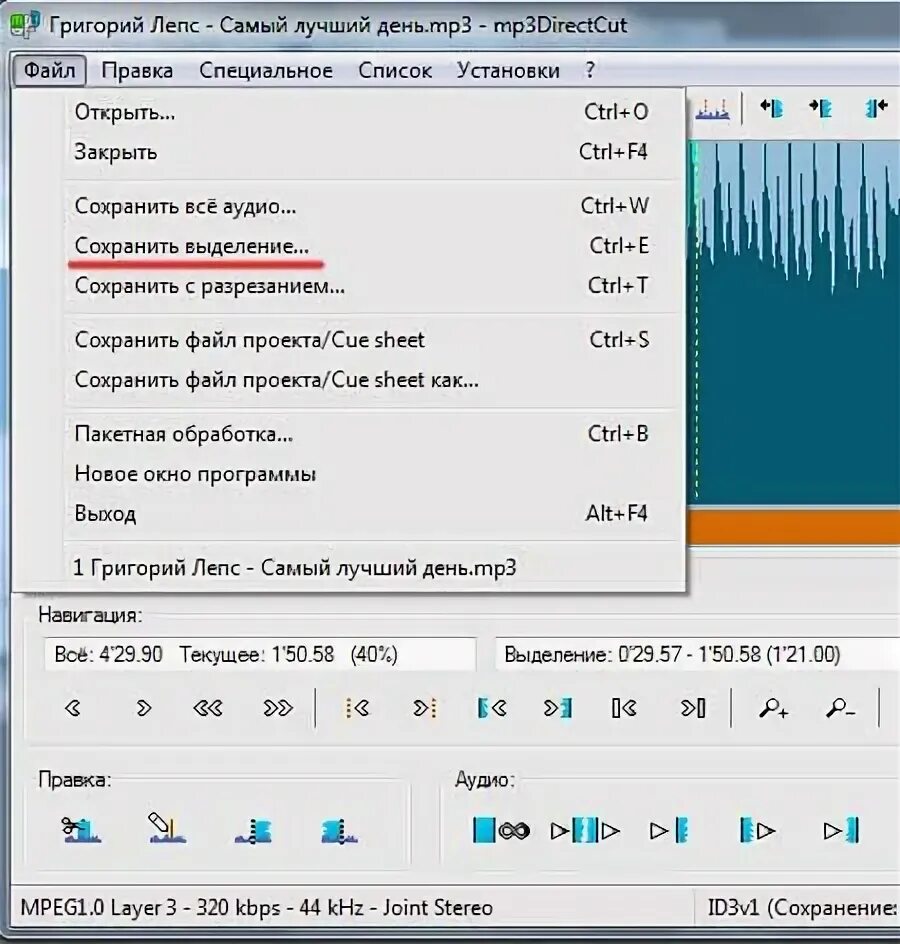Click the scissors cut icon under Правка

click(x=81, y=829)
